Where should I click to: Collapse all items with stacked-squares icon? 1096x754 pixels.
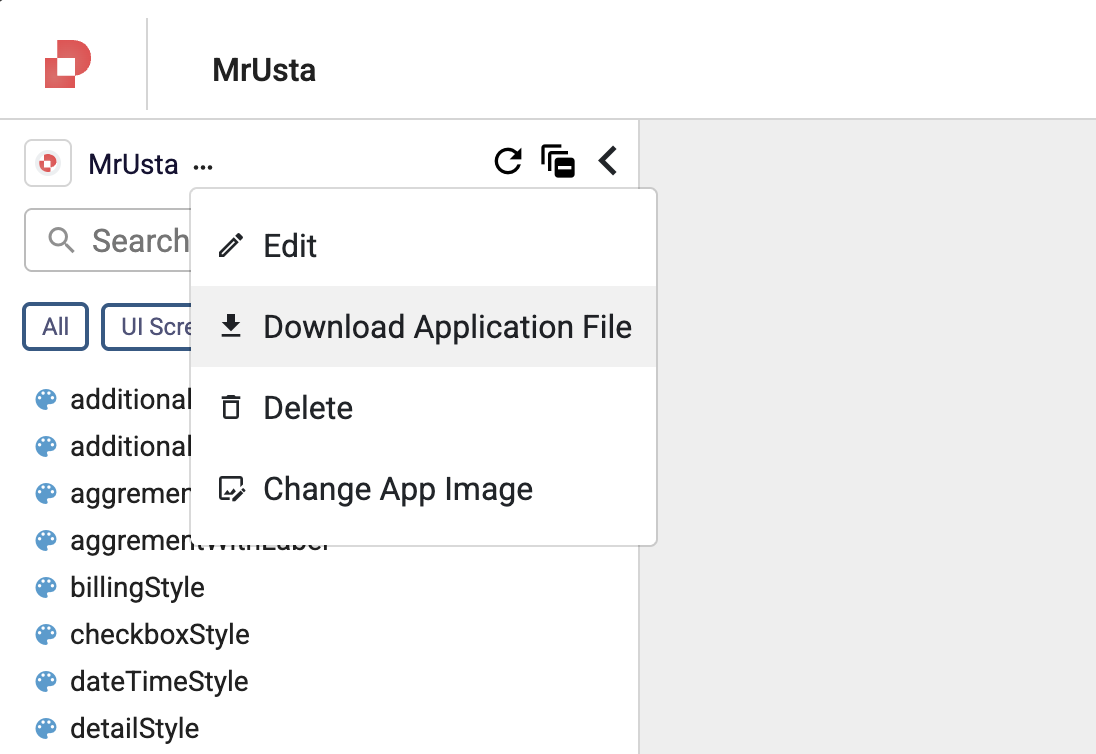[x=558, y=161]
